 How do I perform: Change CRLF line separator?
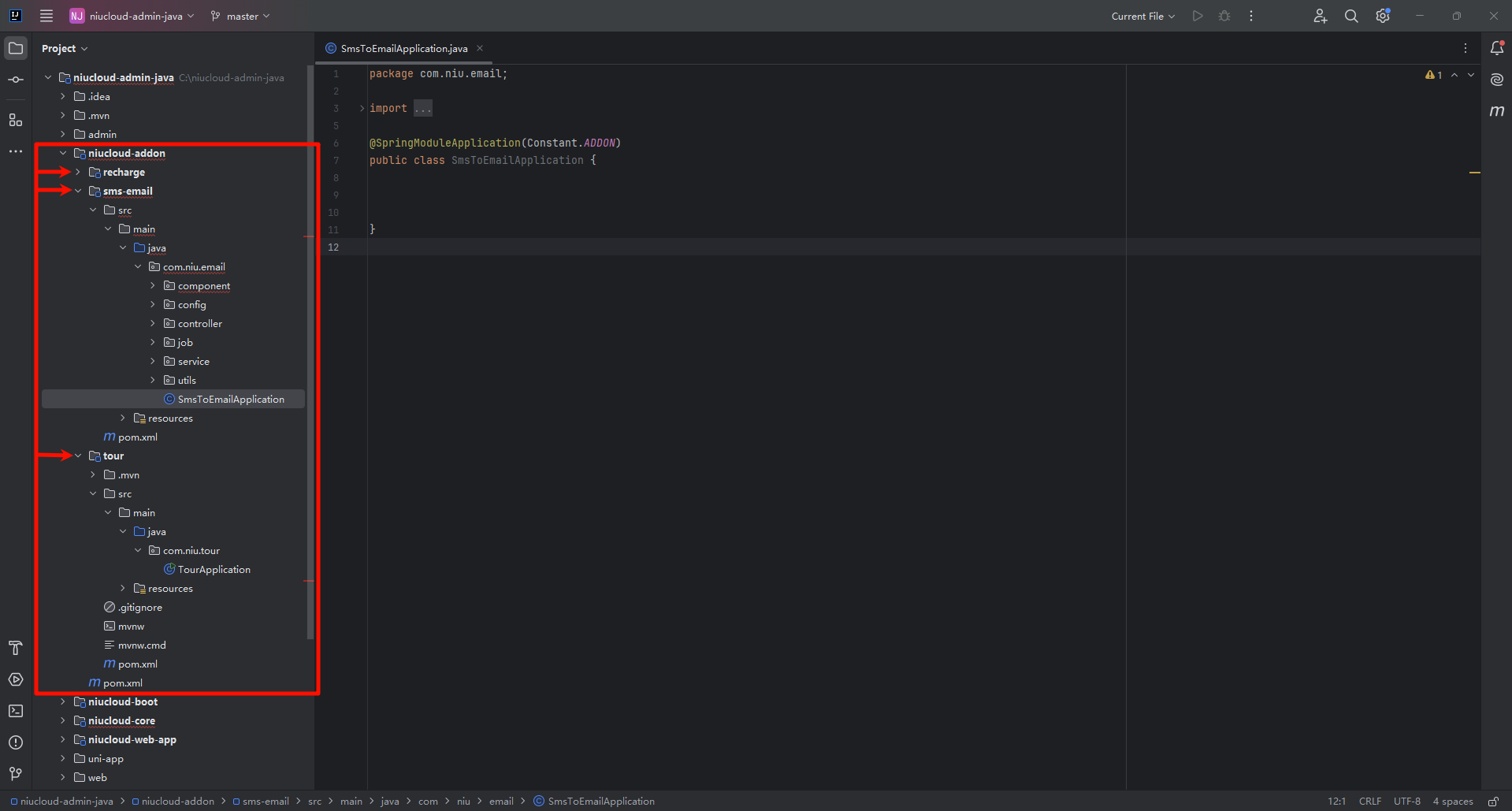click(1370, 801)
